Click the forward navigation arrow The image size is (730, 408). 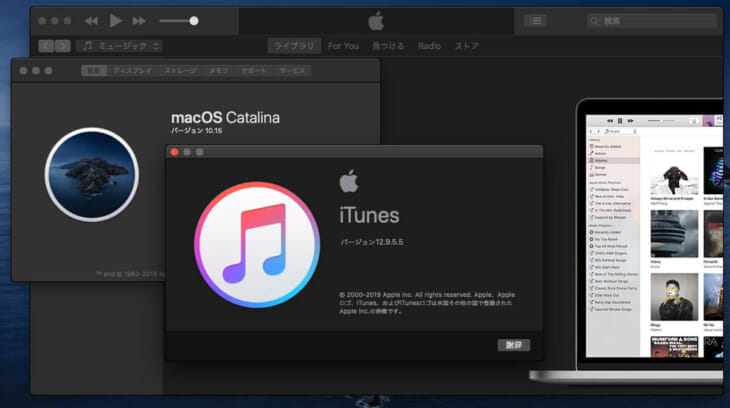coord(62,46)
